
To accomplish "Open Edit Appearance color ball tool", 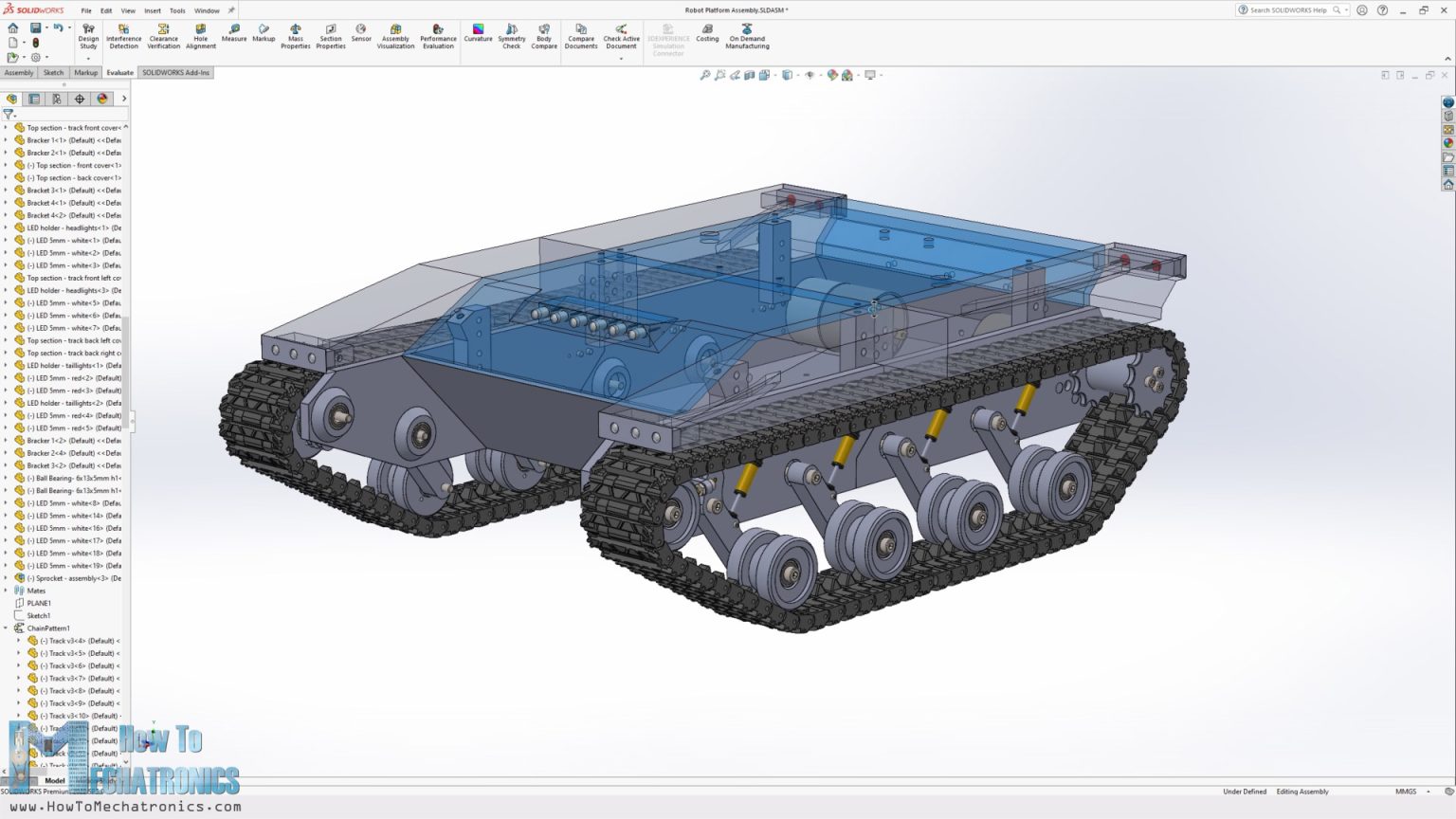I will 833,74.
